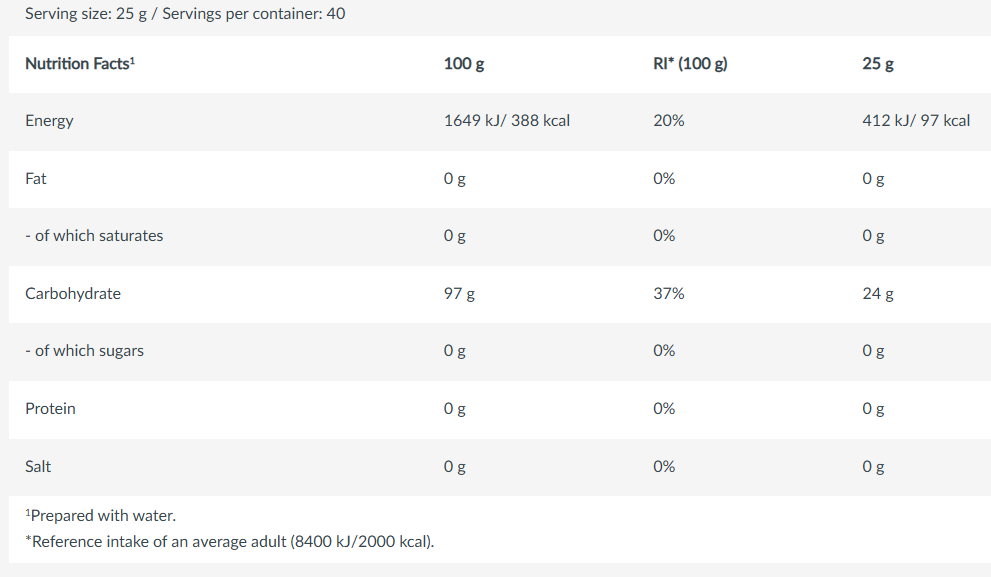Click the Nutrition Facts column header
991x577 pixels.
(79, 64)
